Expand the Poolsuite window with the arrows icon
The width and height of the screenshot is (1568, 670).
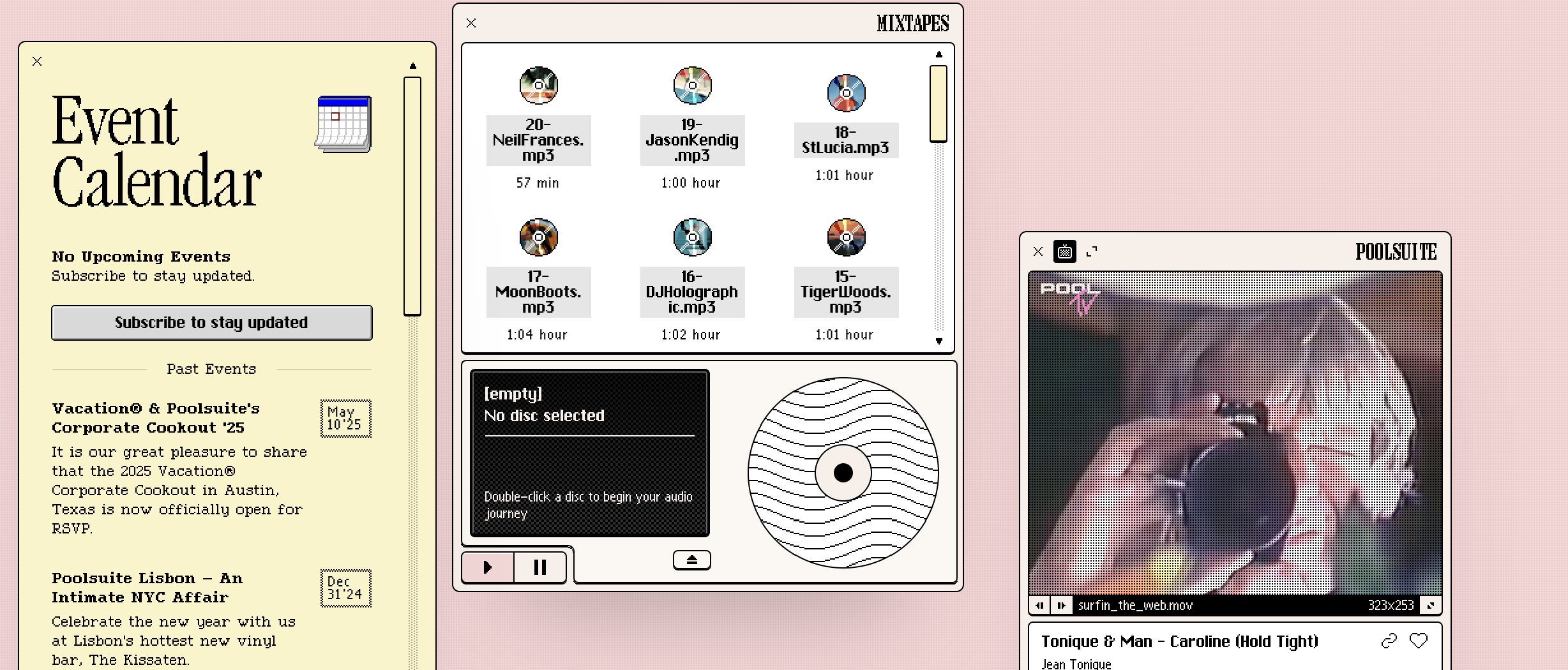(1092, 251)
